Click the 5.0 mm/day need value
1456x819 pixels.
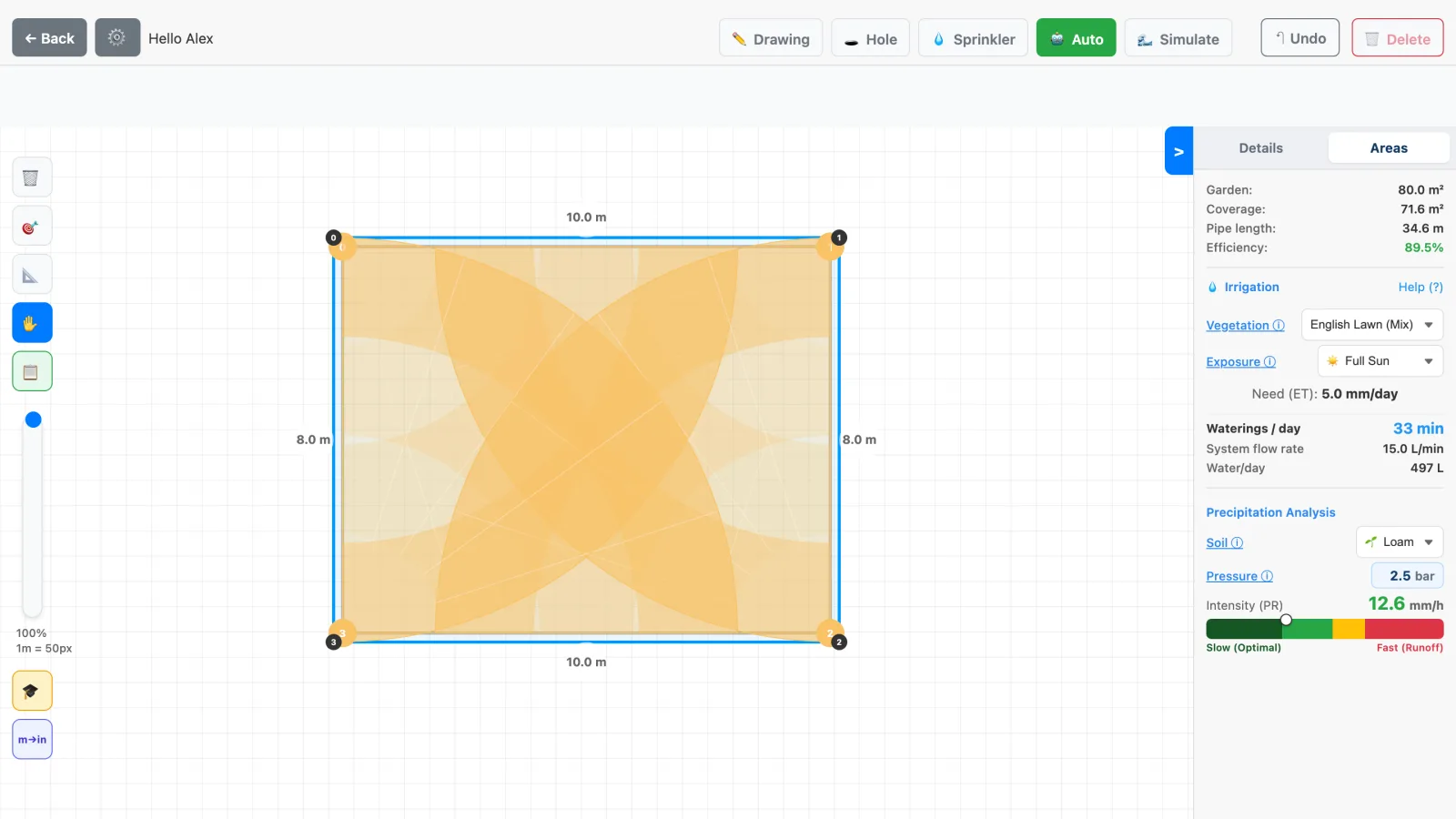click(1360, 394)
